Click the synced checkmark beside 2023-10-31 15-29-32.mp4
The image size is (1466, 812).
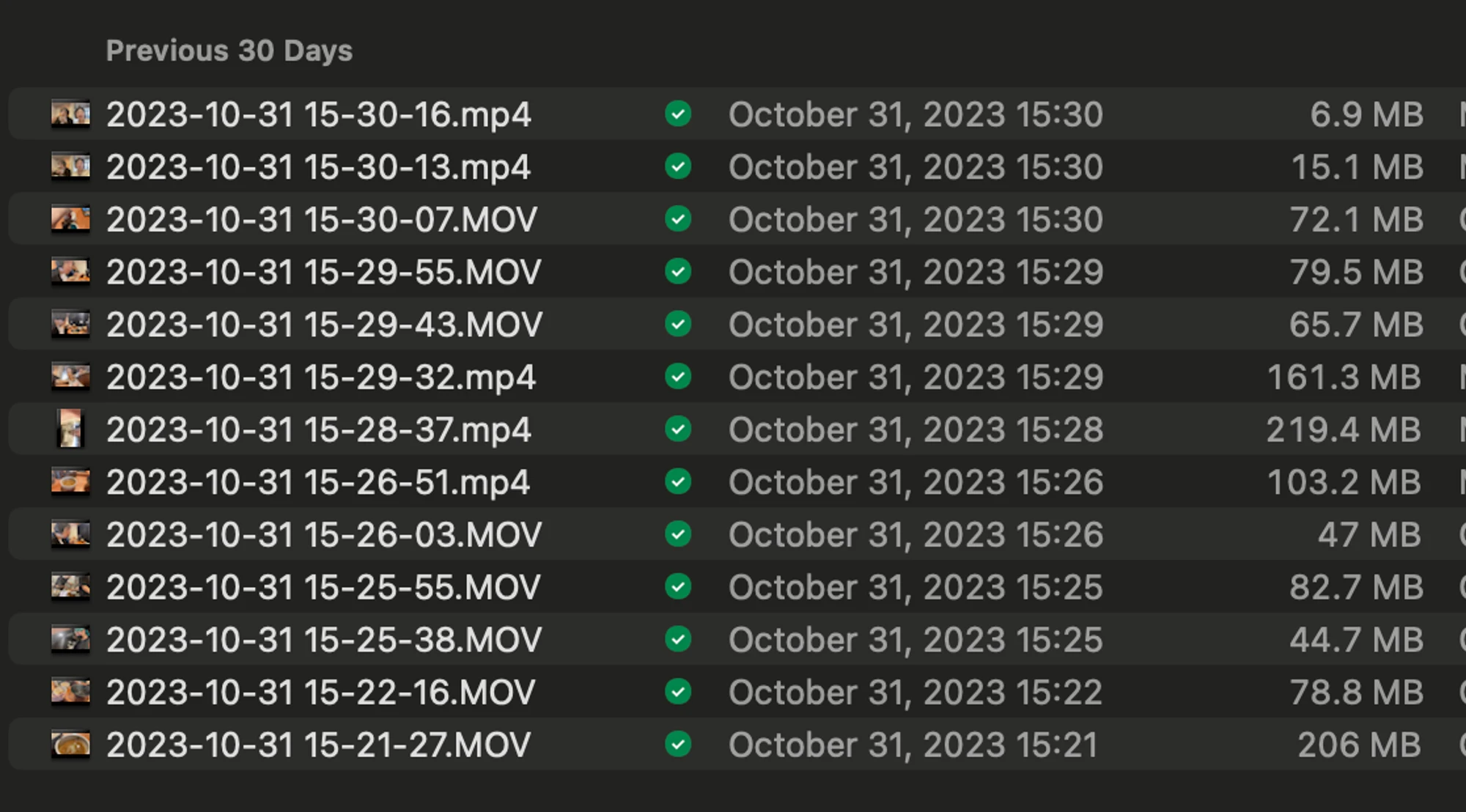pyautogui.click(x=678, y=377)
